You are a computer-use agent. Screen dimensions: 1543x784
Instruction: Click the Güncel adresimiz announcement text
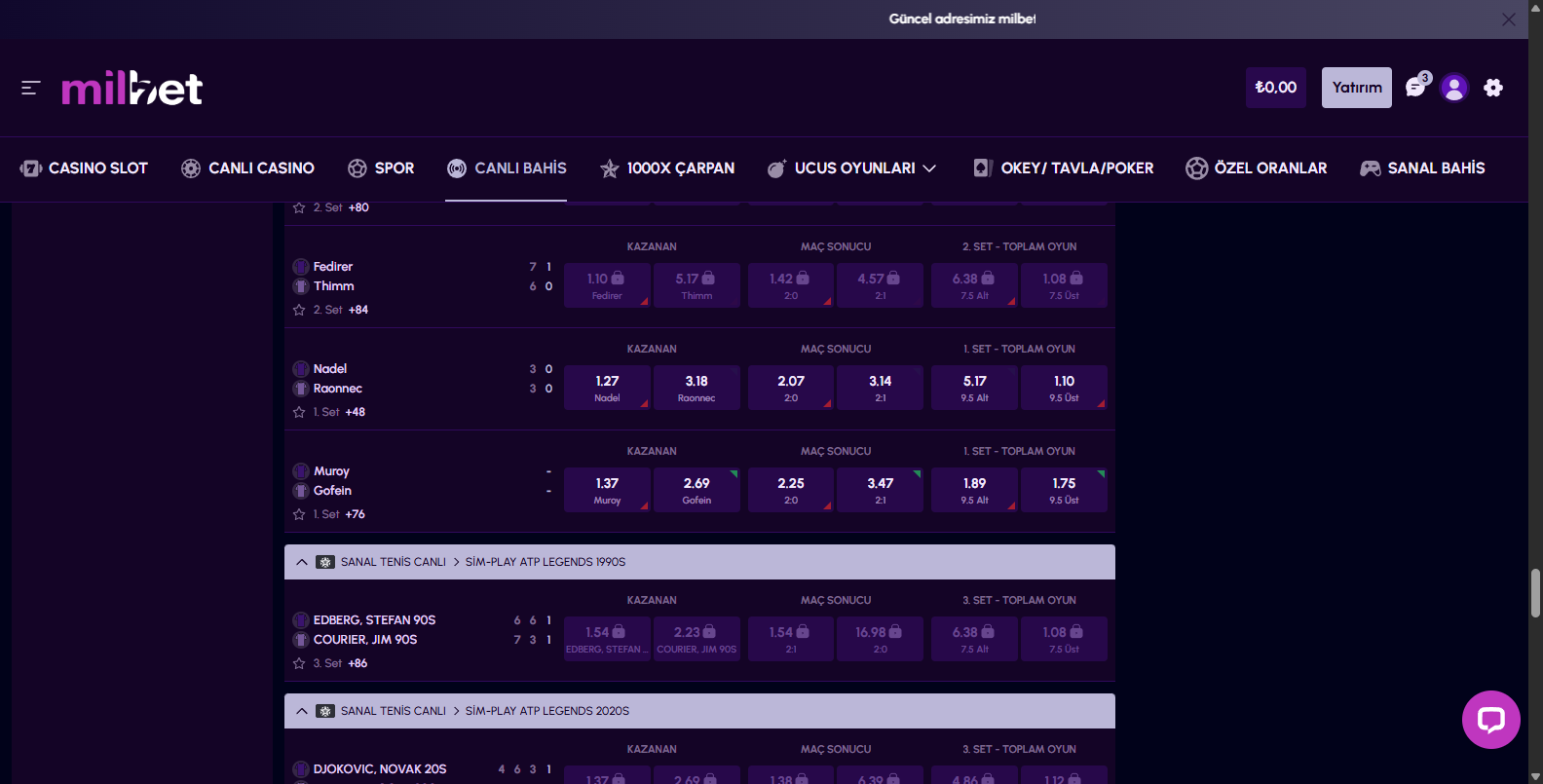tap(962, 19)
